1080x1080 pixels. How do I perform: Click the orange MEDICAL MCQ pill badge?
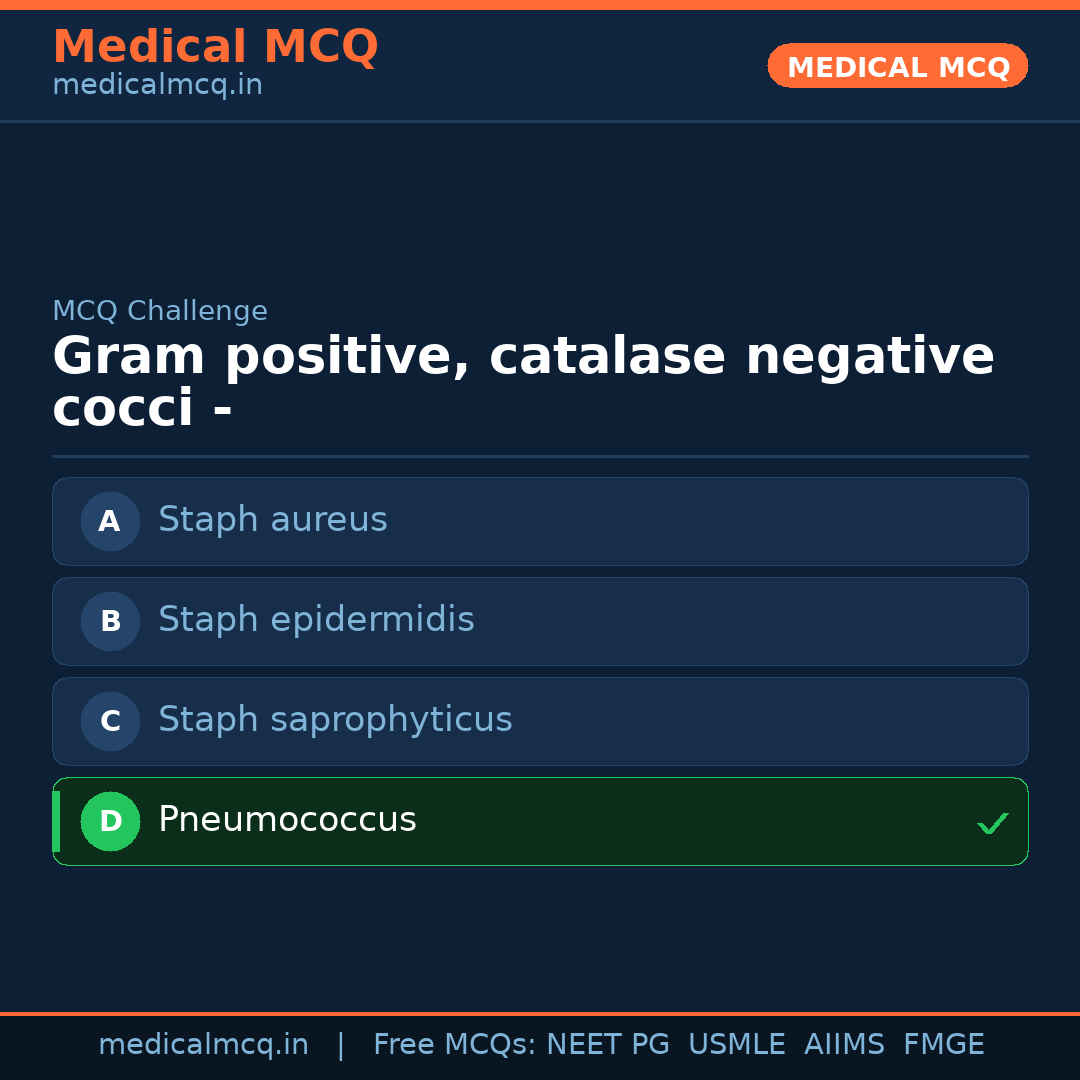[897, 66]
